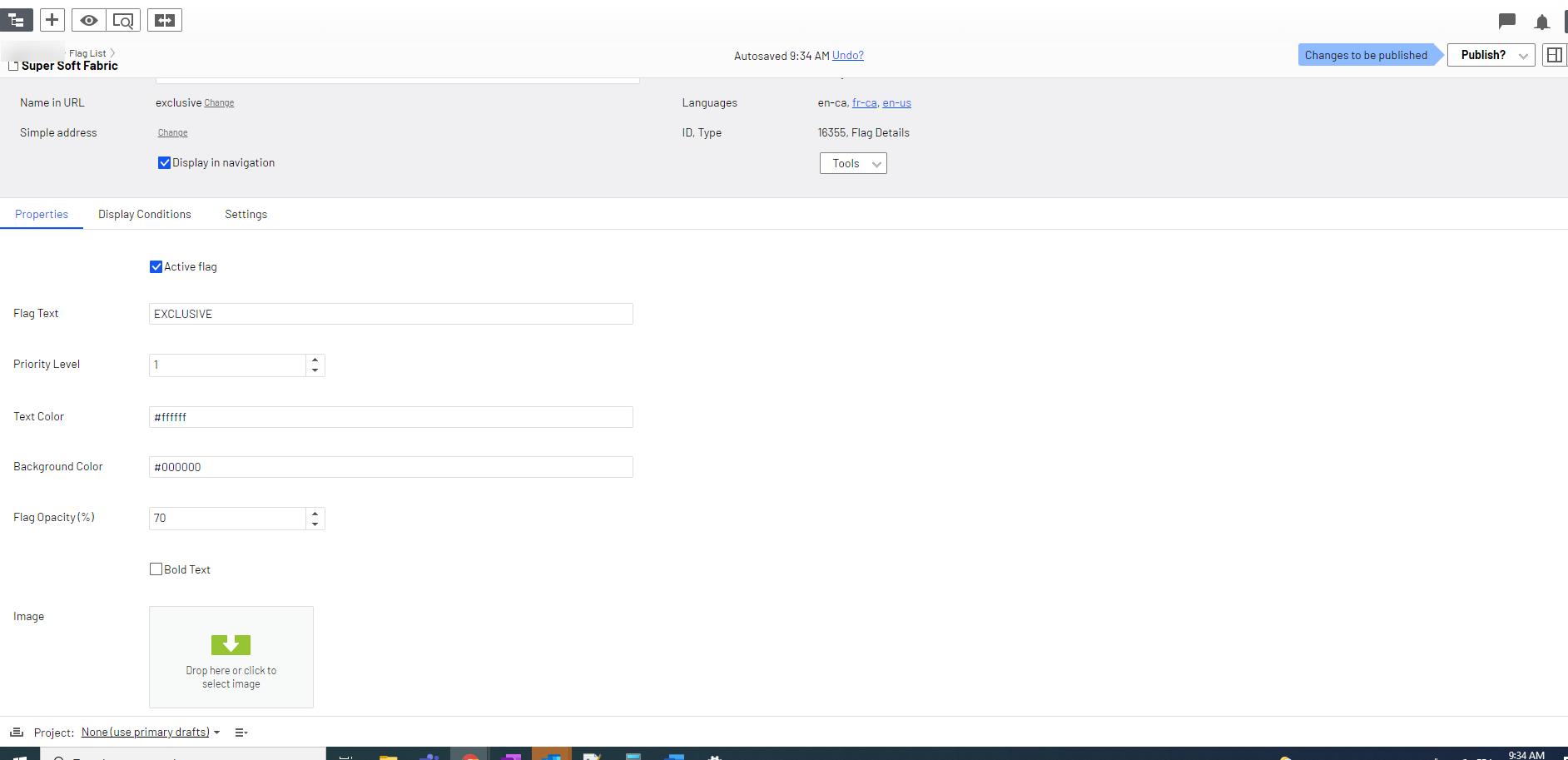Click the Undo? link
This screenshot has height=760, width=1568.
847,56
